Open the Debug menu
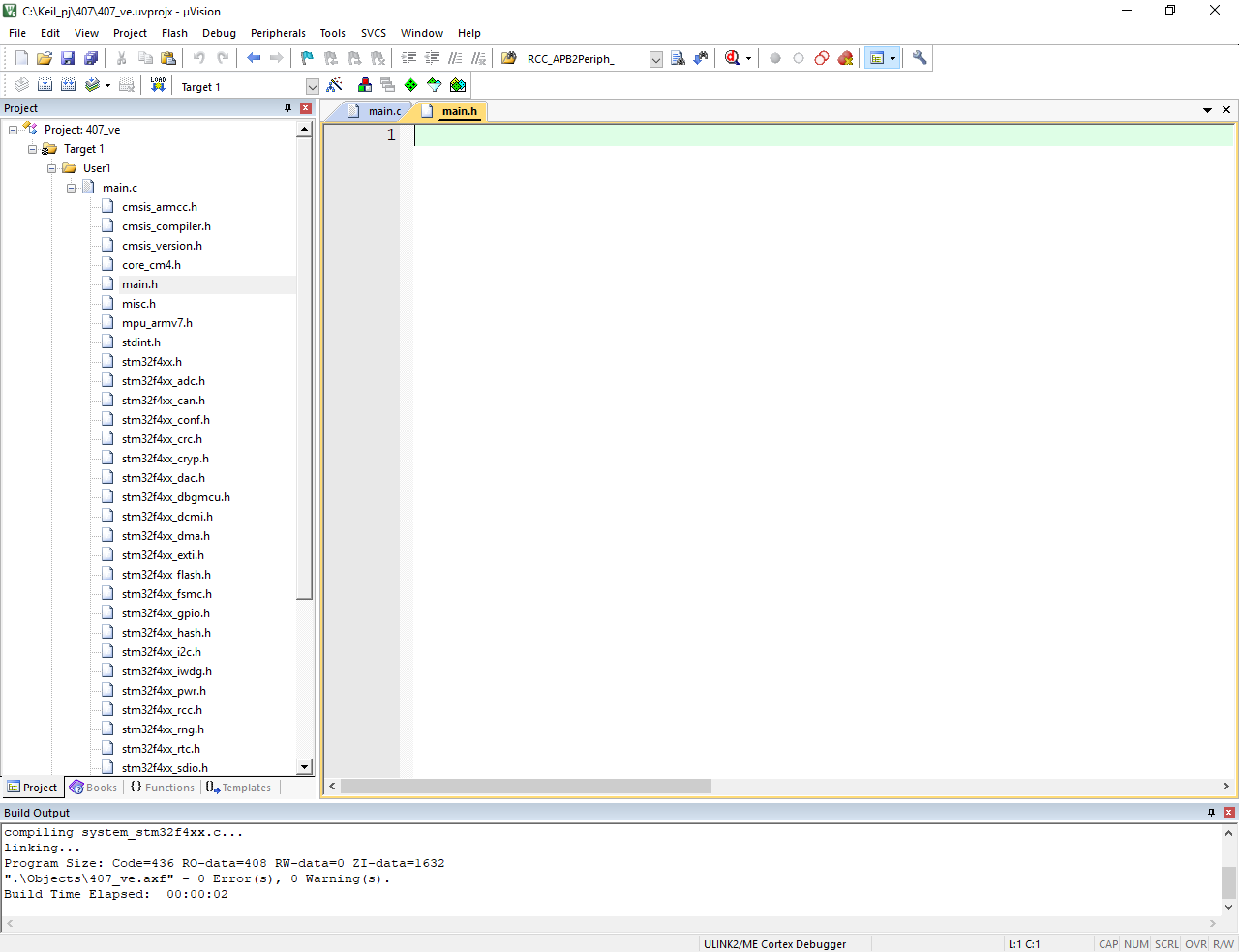1239x952 pixels. pos(219,33)
